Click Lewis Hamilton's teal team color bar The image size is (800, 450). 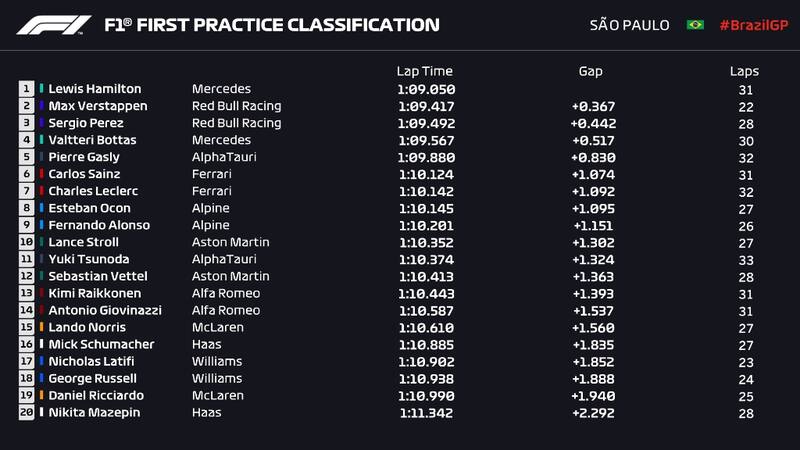pos(42,89)
